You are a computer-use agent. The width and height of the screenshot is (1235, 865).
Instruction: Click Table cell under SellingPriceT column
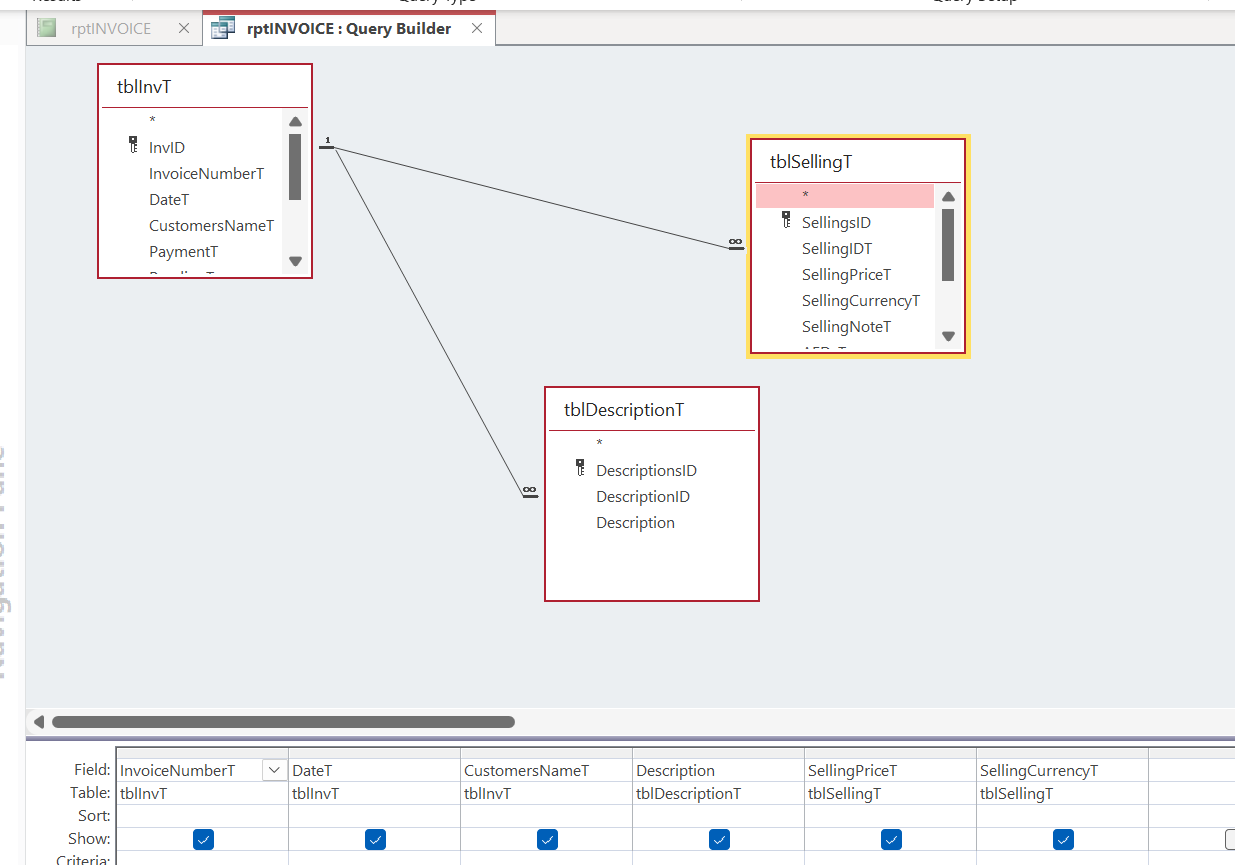(x=890, y=793)
